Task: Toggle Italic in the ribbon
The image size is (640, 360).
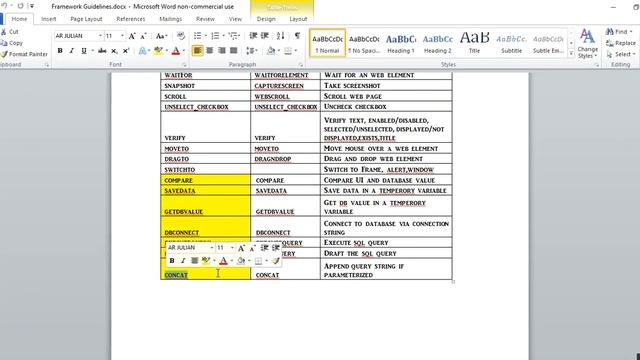Action: (71, 51)
